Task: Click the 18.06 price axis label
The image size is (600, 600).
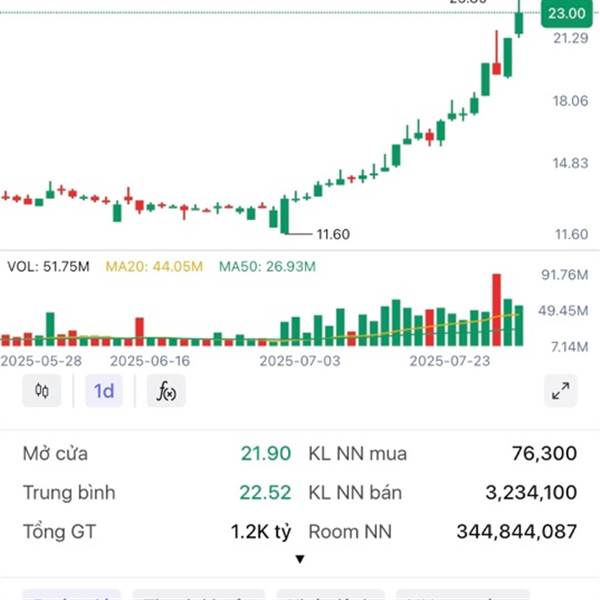Action: click(570, 101)
